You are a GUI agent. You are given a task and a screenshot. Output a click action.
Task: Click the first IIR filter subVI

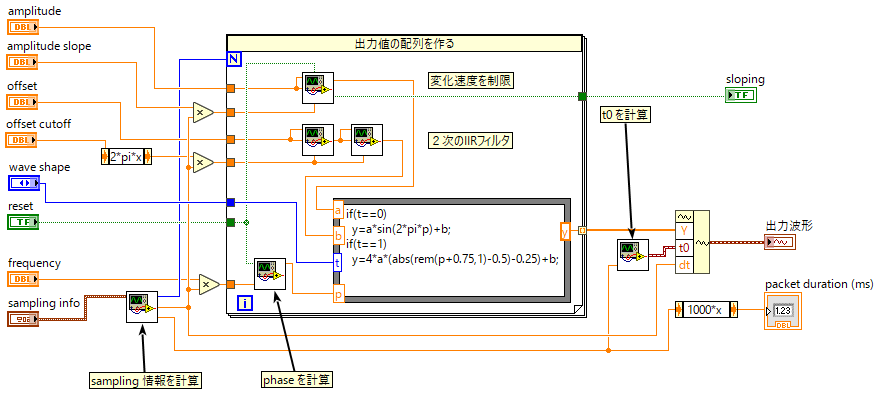click(x=317, y=140)
